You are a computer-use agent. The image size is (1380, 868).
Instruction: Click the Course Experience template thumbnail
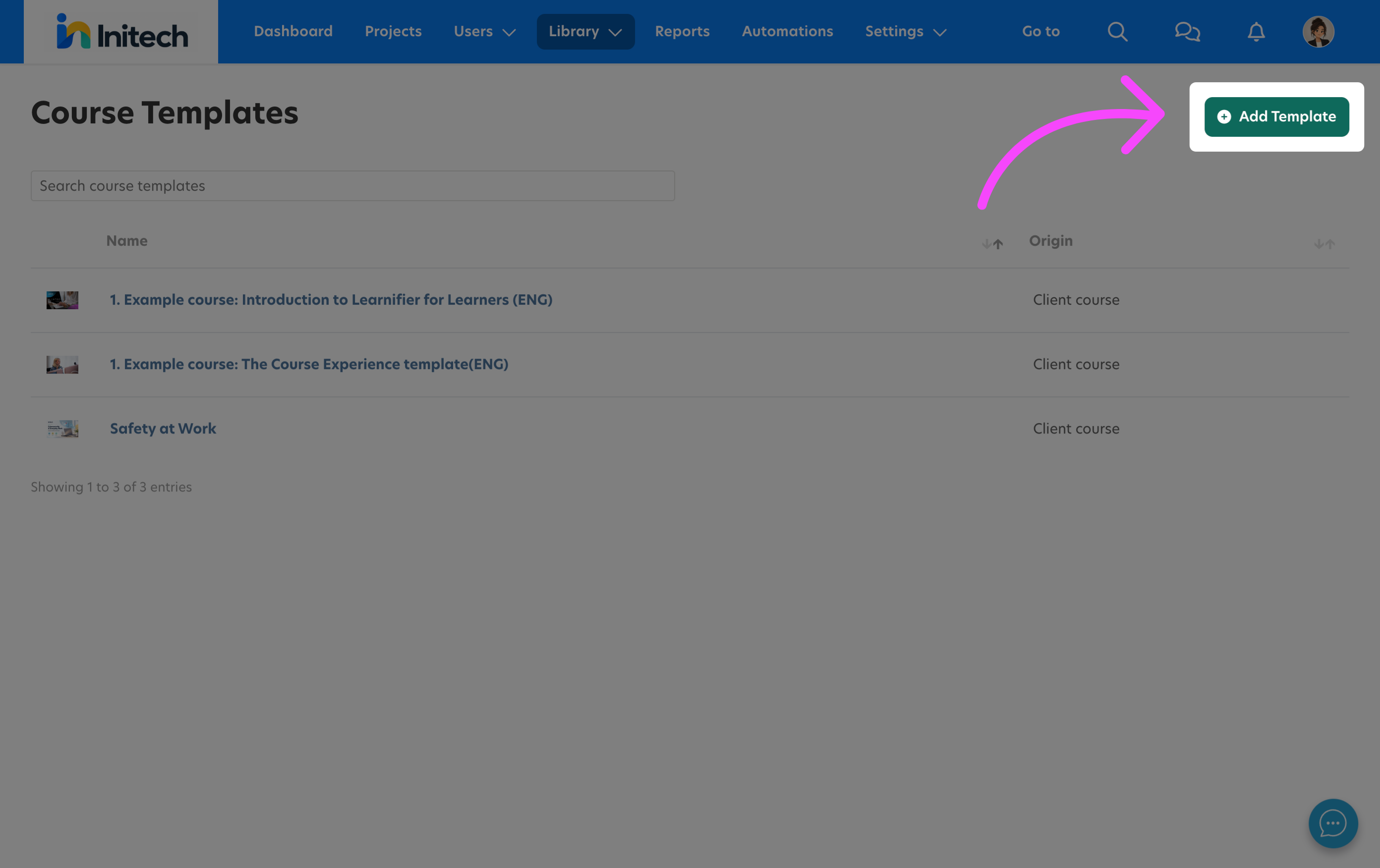pos(62,364)
